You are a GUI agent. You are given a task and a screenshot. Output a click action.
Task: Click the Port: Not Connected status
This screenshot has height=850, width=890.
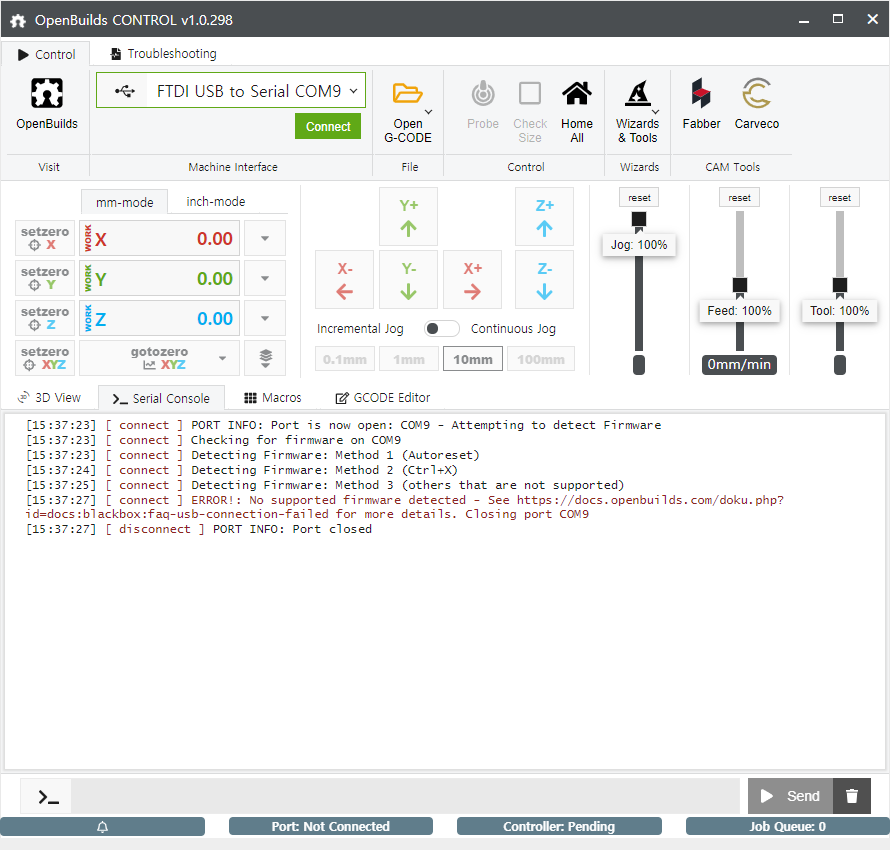(x=330, y=827)
